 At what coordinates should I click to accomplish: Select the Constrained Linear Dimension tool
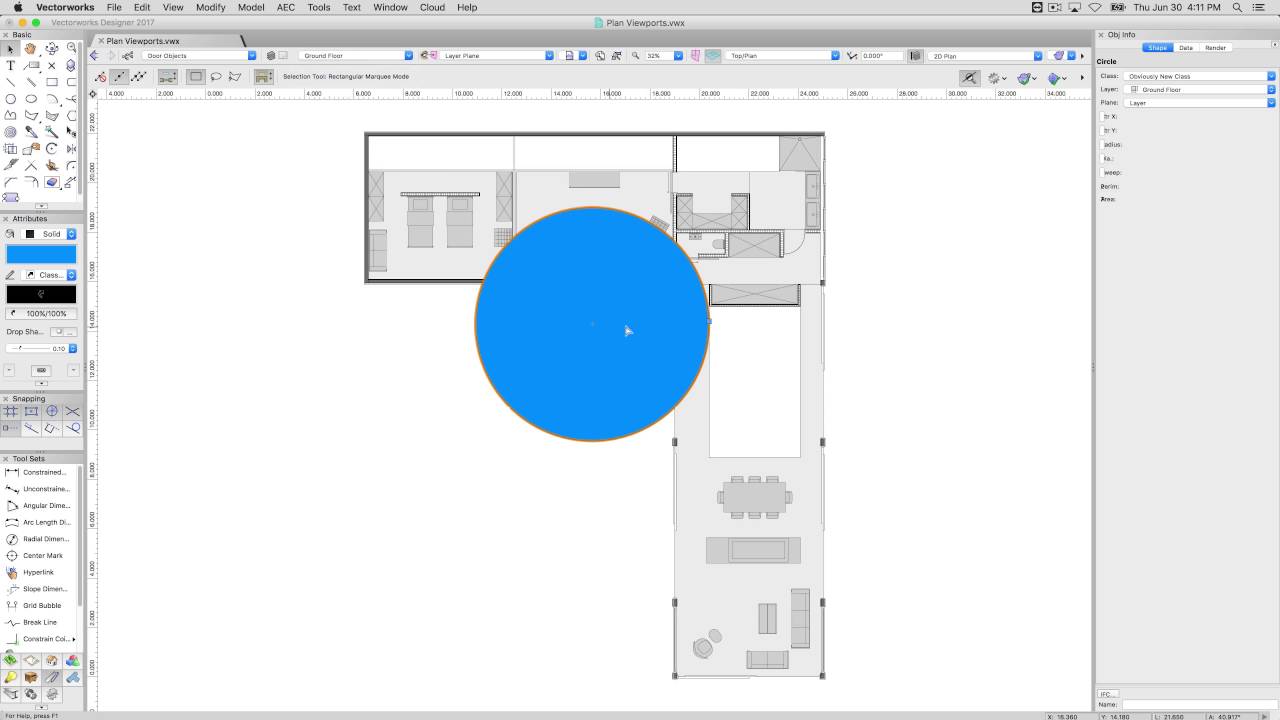(37, 472)
